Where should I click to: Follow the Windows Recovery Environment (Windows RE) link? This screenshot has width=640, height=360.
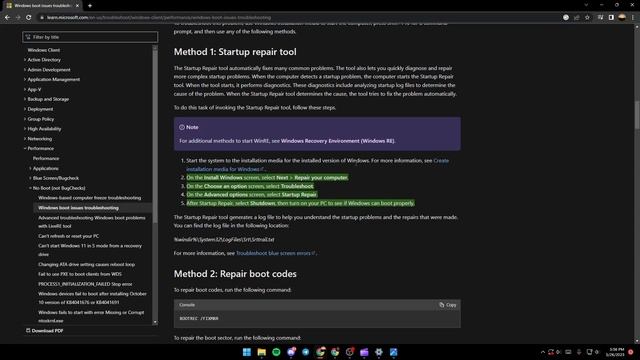pos(338,141)
